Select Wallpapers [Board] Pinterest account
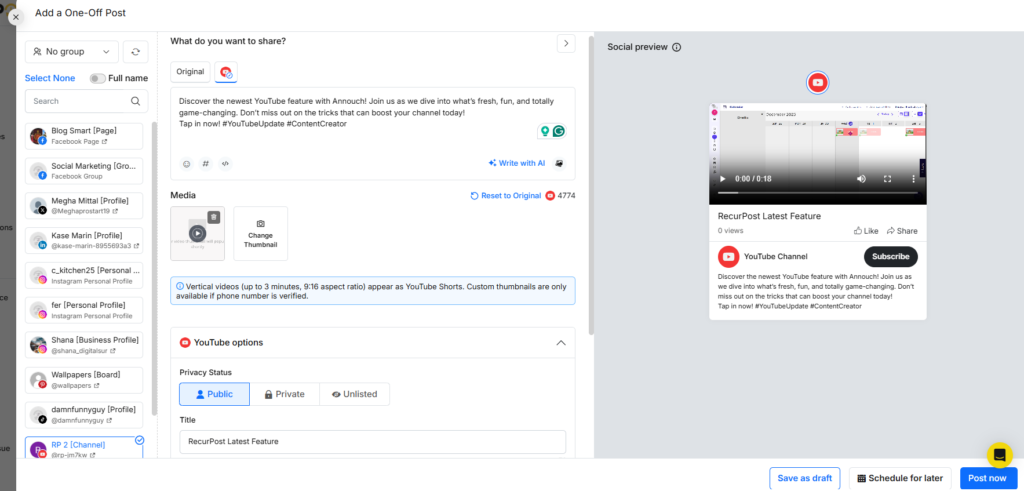Screen dimensions: 1024x491 [x=84, y=380]
